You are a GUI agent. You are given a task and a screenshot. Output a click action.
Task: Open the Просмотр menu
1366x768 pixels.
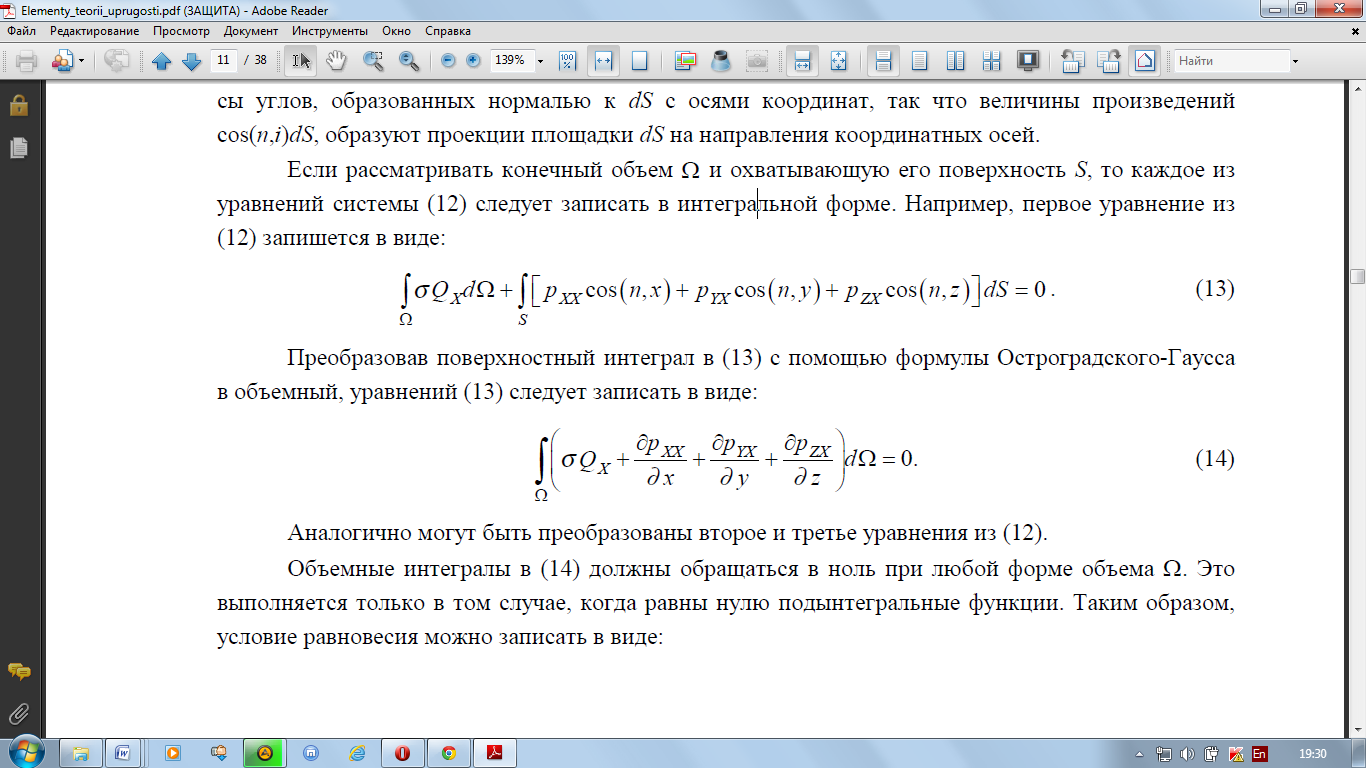[x=181, y=31]
